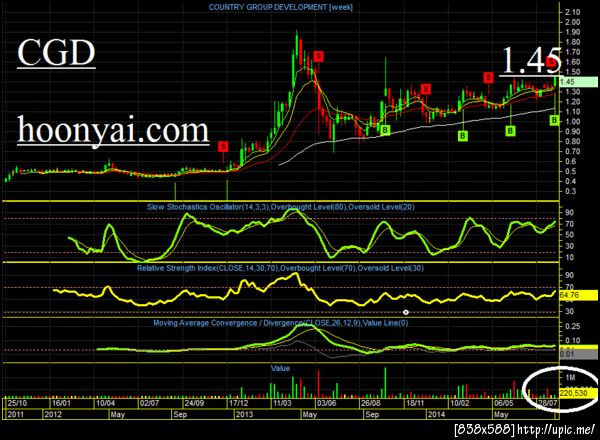Click the tall red volume bar above 03/06

tap(318, 384)
